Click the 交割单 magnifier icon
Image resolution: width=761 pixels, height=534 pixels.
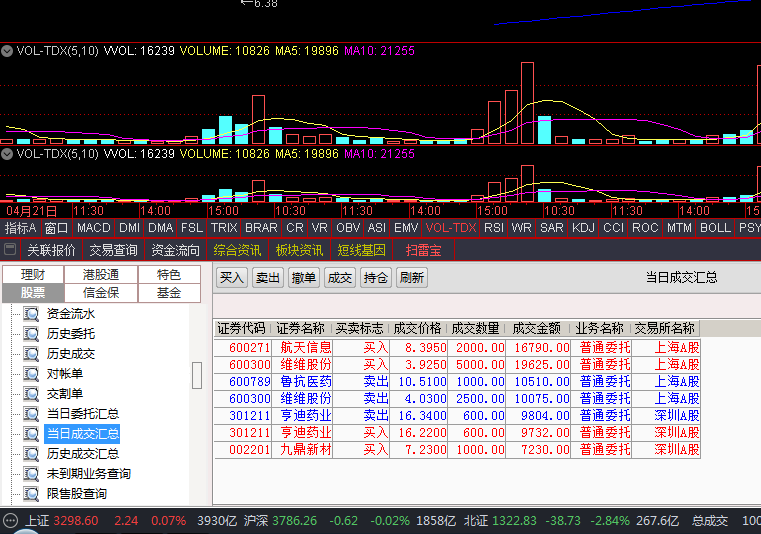(x=31, y=394)
